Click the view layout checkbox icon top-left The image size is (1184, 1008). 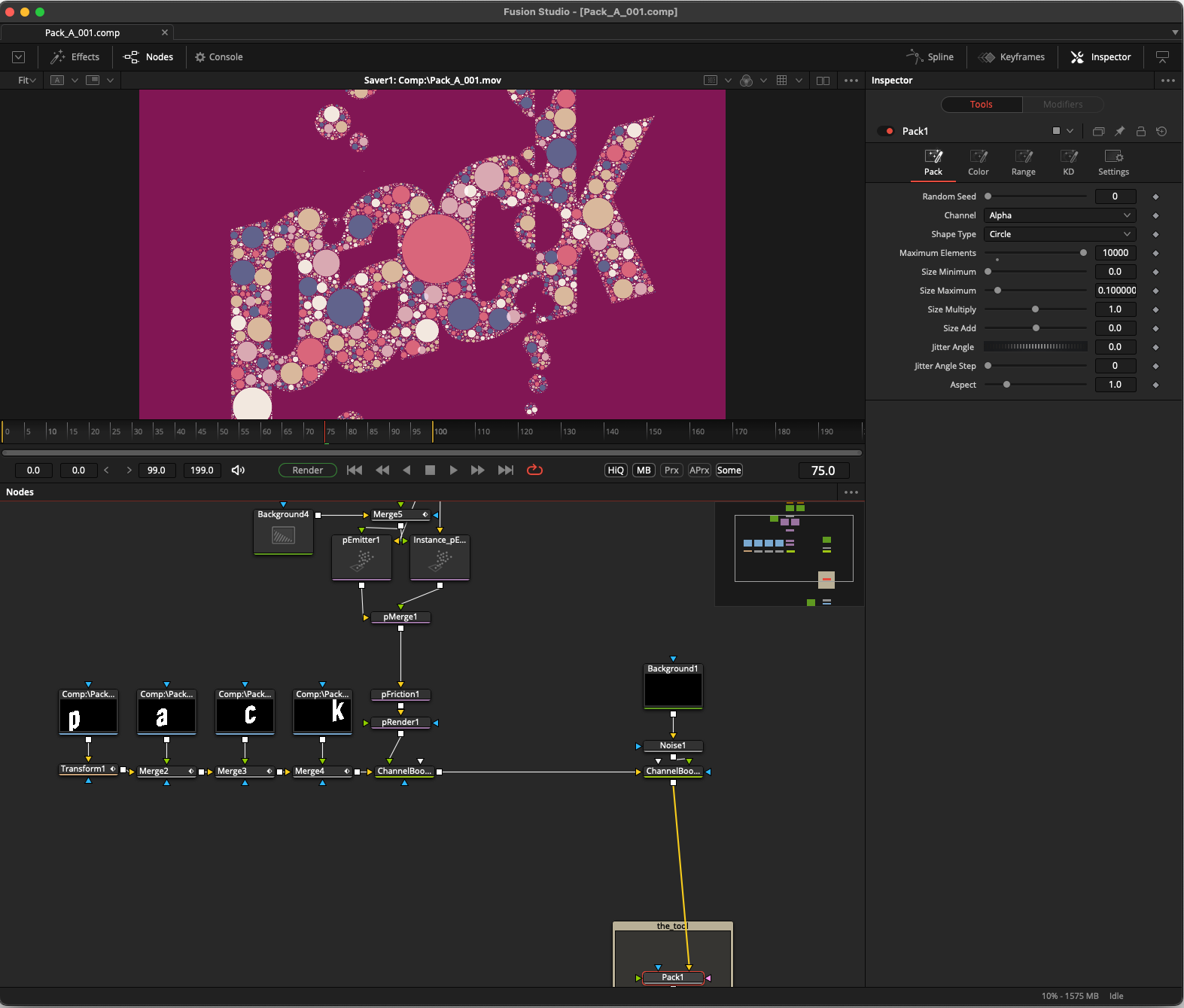(19, 57)
